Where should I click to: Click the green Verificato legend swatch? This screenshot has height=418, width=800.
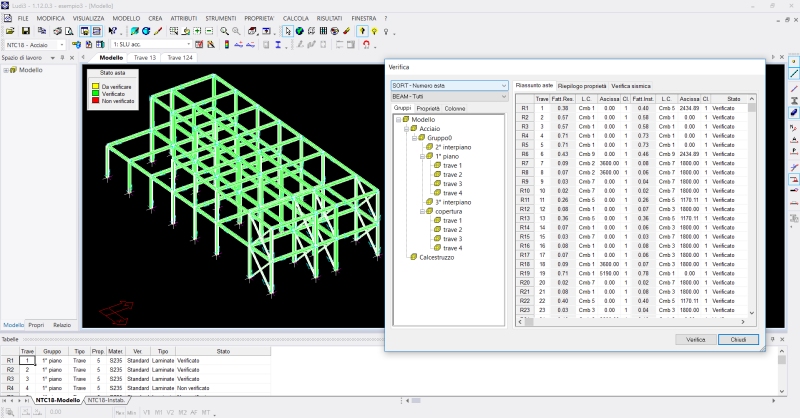(96, 94)
